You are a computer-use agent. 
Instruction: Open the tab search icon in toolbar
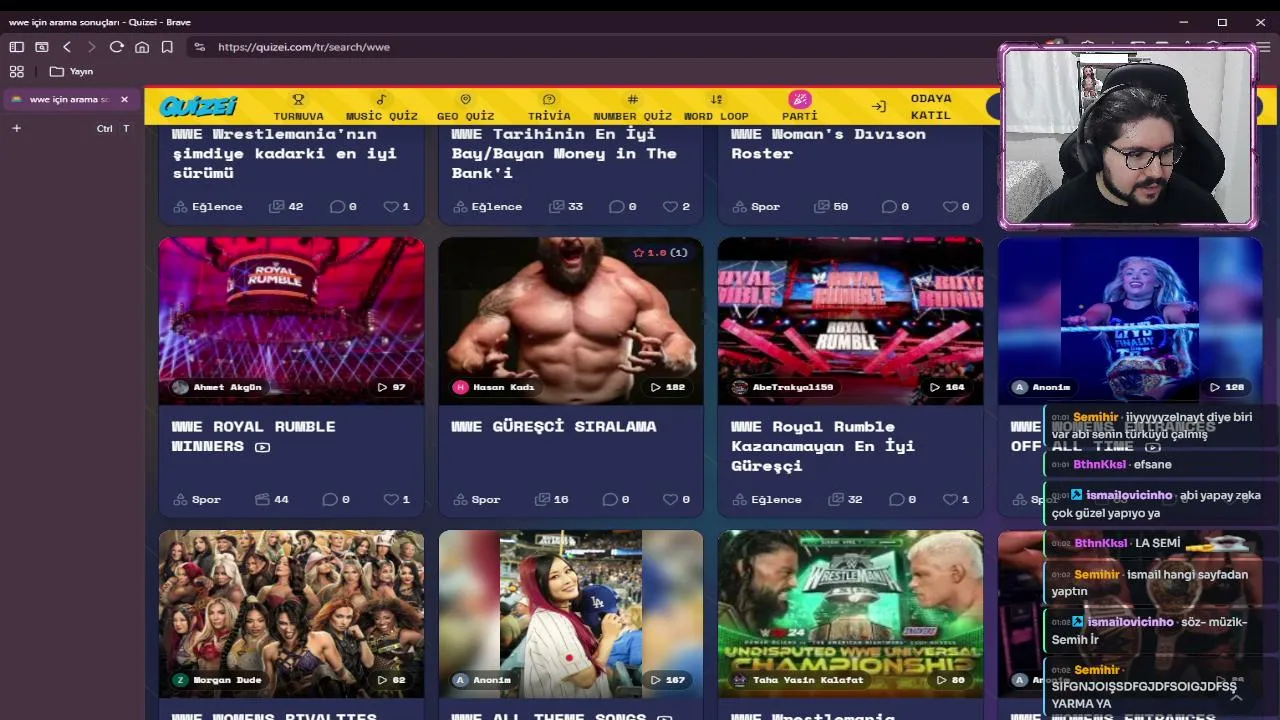click(x=42, y=47)
